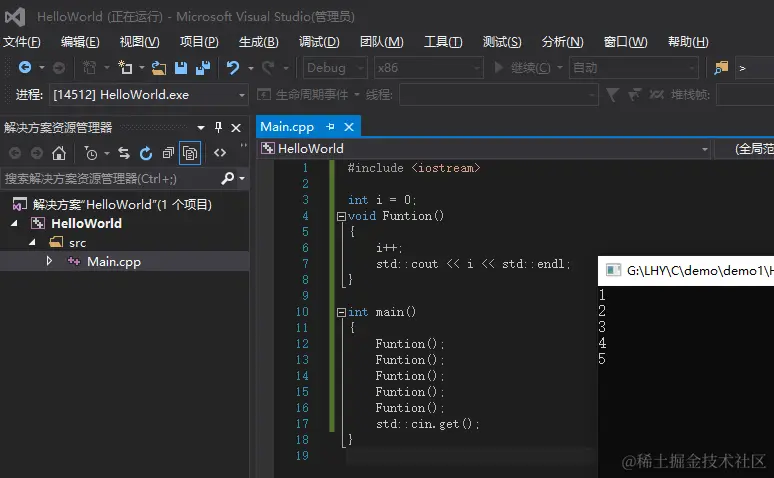Click the thread filter funnel icon
Viewport: 774px width, 478px height.
[x=612, y=94]
